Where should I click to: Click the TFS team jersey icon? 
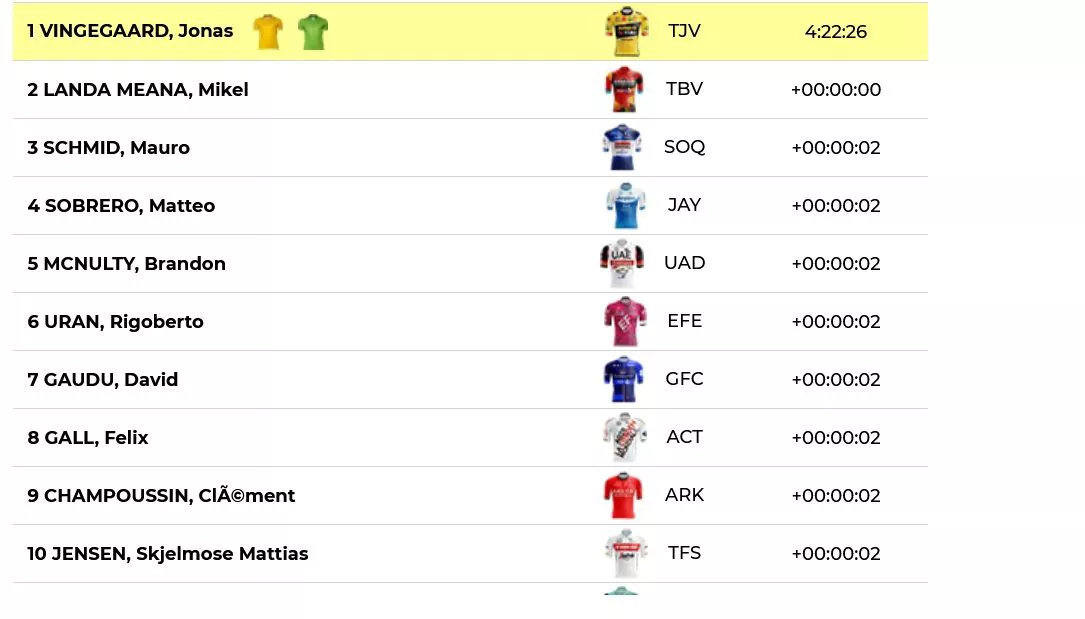(626, 554)
